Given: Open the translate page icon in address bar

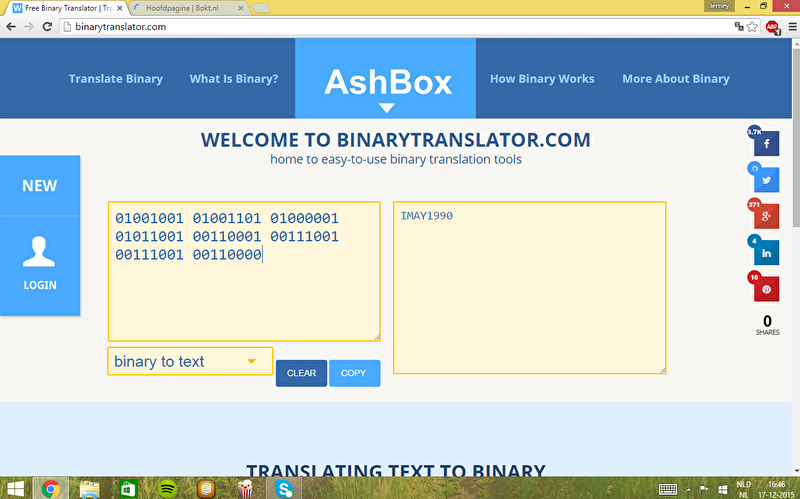Looking at the screenshot, I should click(x=739, y=26).
